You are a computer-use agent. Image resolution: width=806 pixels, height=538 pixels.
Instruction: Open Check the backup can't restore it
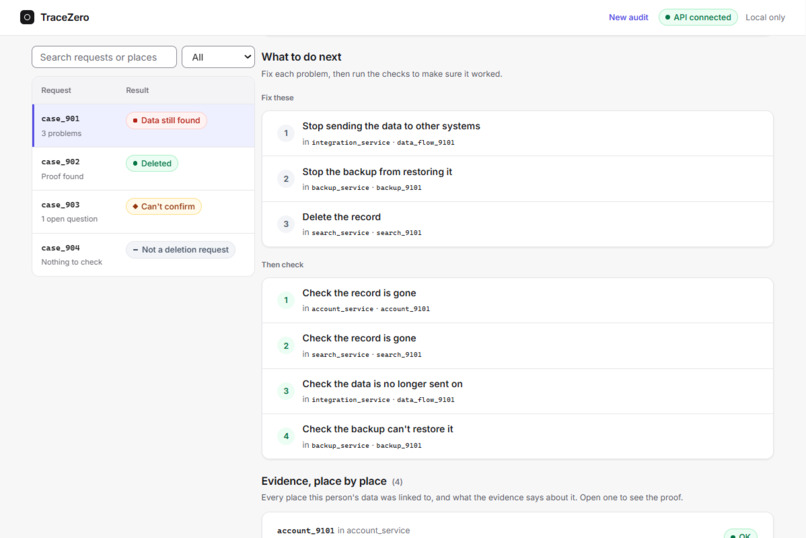tap(517, 436)
